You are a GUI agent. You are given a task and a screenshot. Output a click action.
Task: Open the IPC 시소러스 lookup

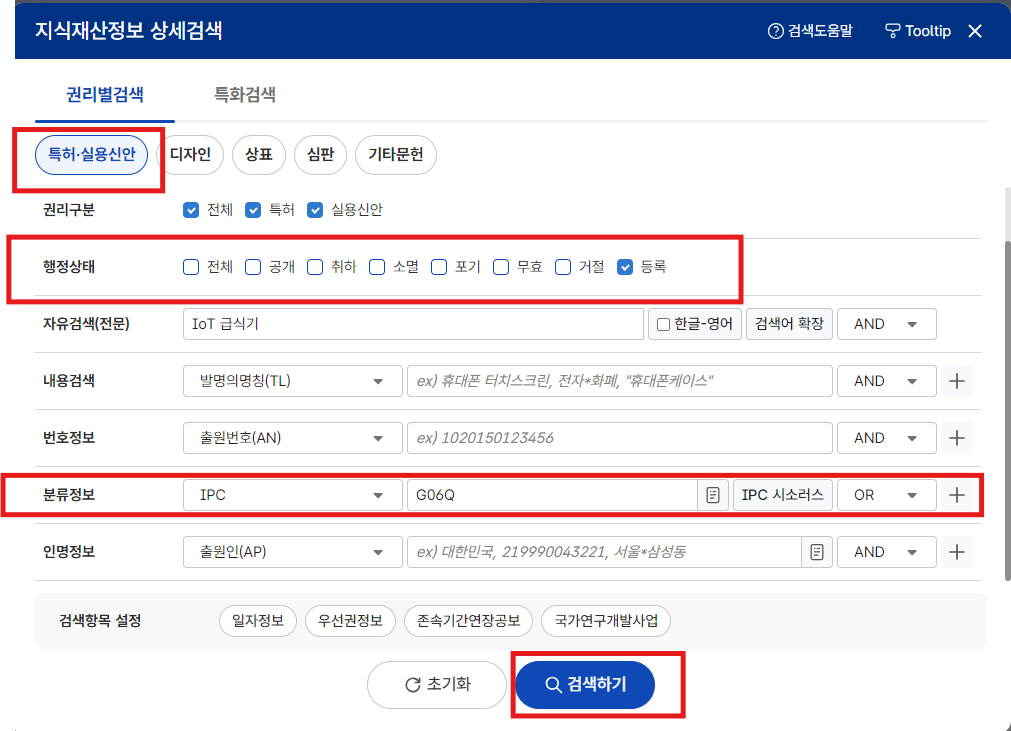(781, 494)
